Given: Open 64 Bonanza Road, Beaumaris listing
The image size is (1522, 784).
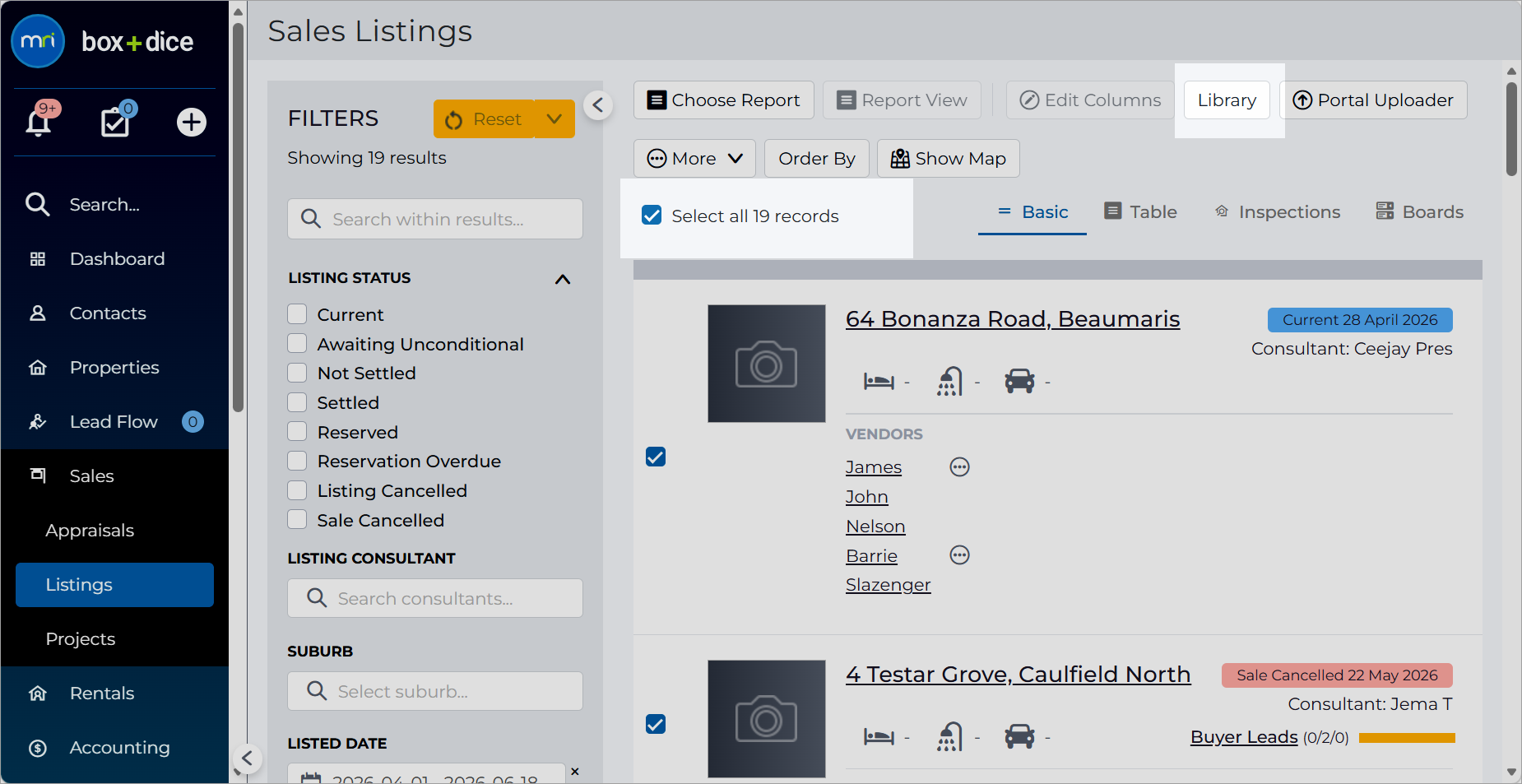Looking at the screenshot, I should point(1013,319).
